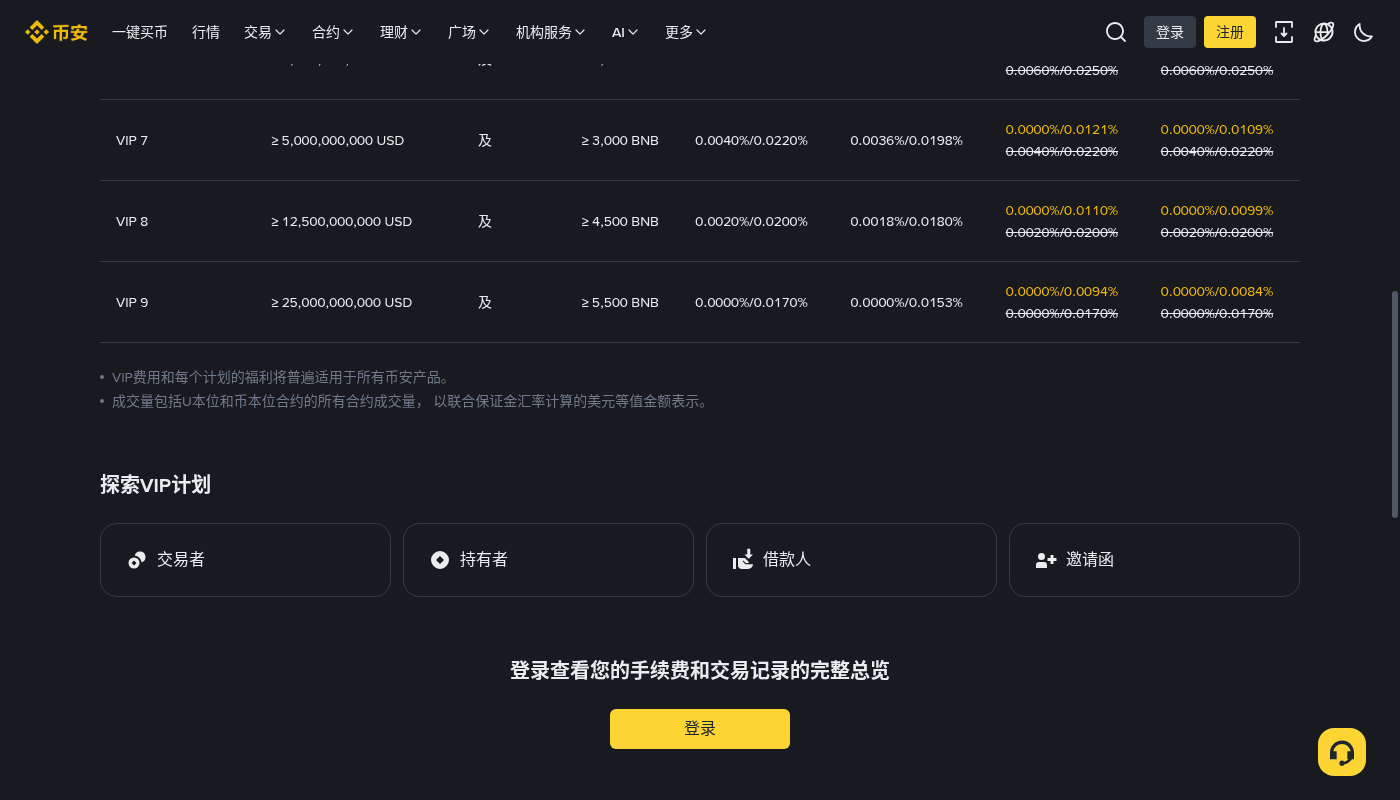Image resolution: width=1400 pixels, height=800 pixels.
Task: Click the download app icon
Action: [x=1284, y=32]
